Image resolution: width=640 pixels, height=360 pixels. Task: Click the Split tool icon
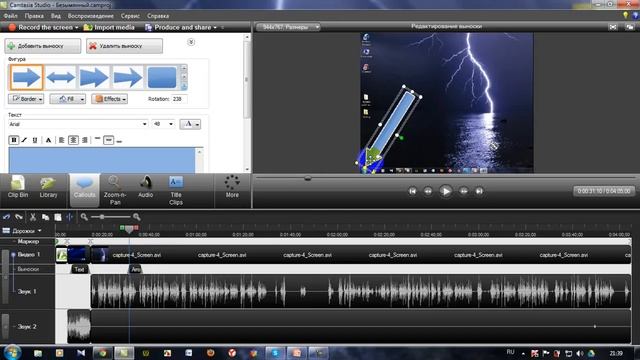click(70, 217)
